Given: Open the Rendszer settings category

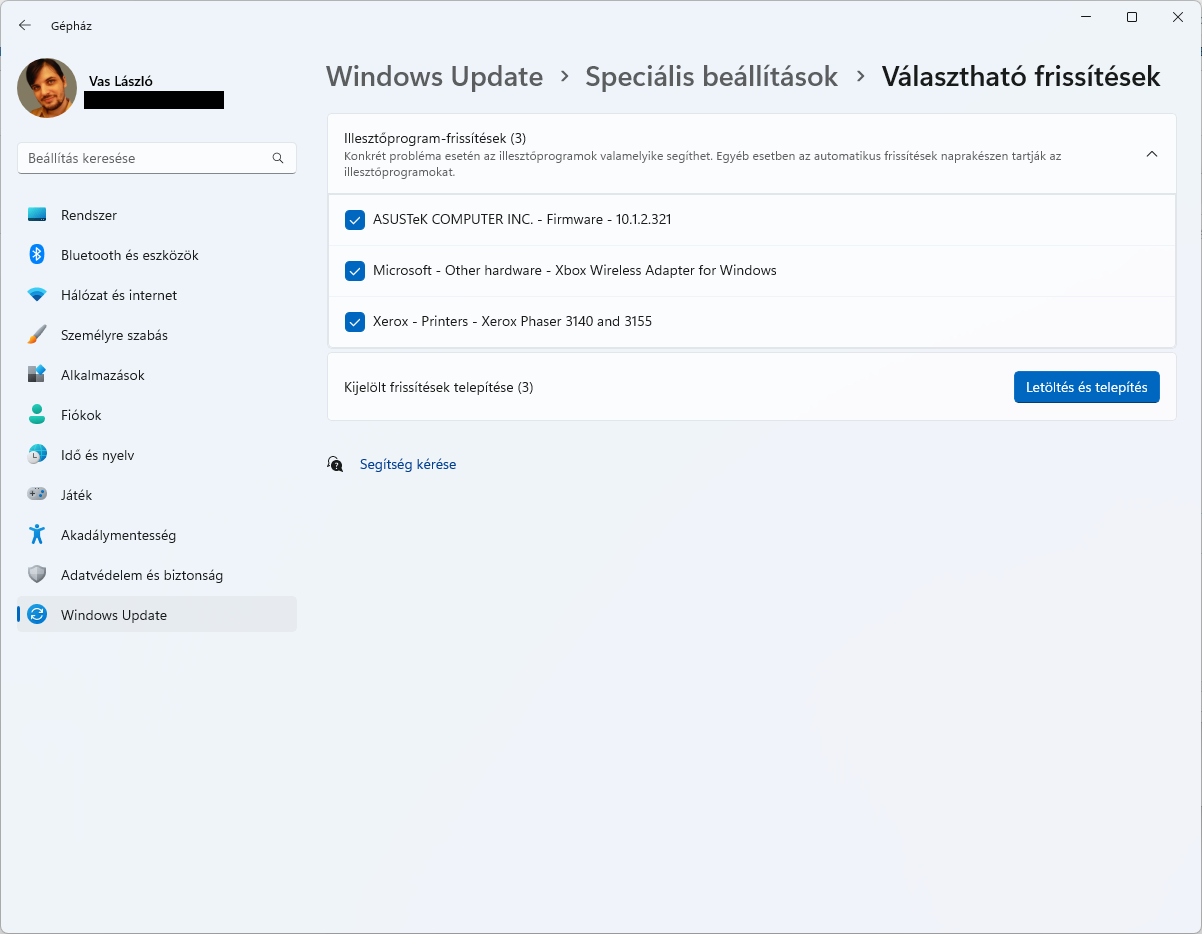Looking at the screenshot, I should 157,215.
